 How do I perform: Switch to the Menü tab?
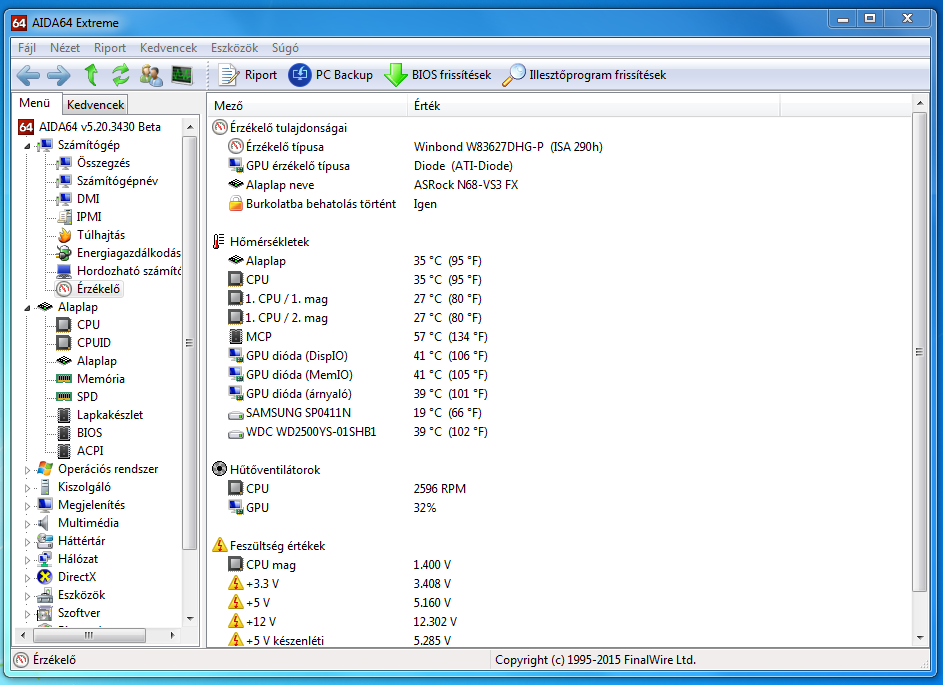pos(35,103)
